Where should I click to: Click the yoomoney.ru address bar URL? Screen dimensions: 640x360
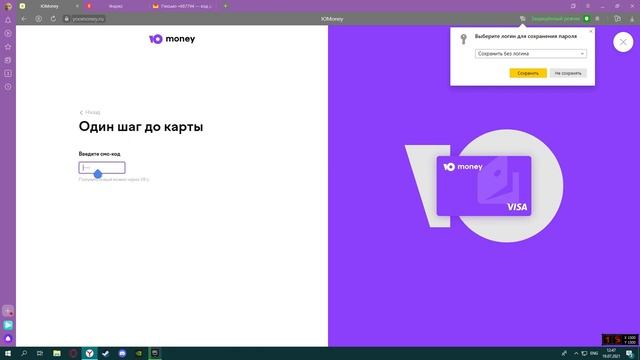88,19
